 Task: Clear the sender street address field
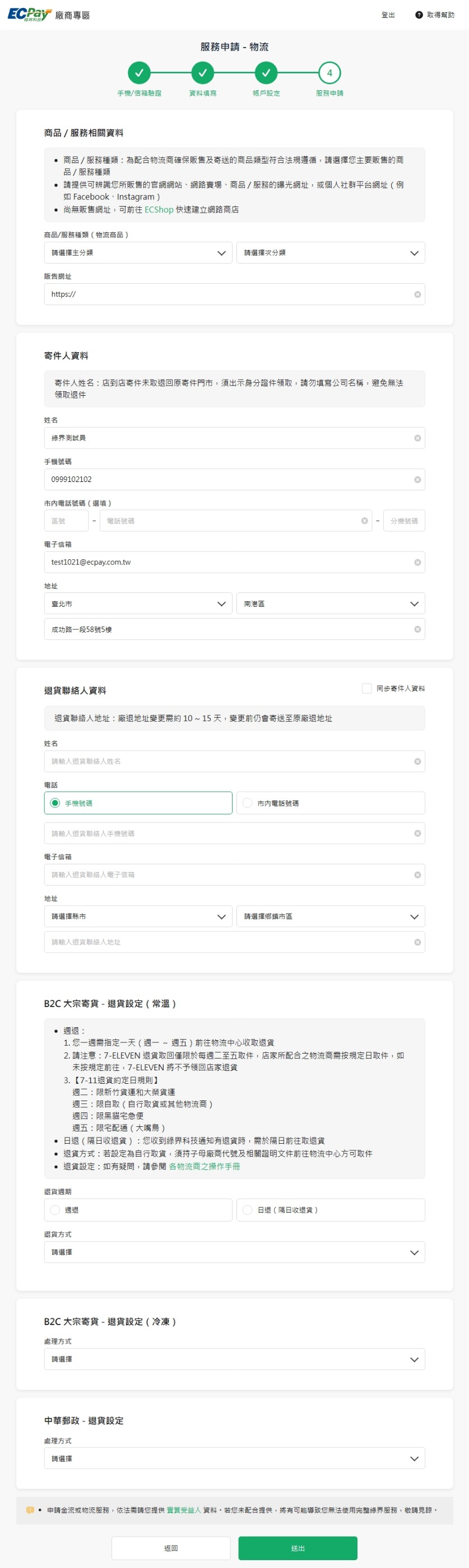[417, 629]
